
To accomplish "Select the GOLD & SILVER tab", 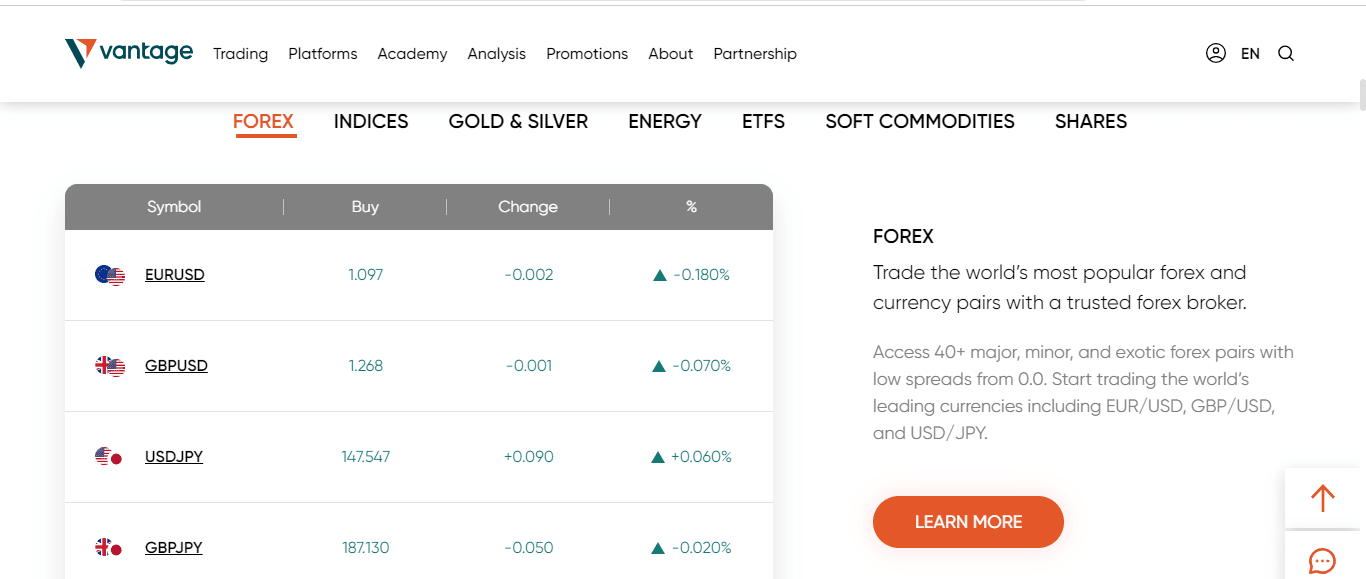I will click(518, 122).
